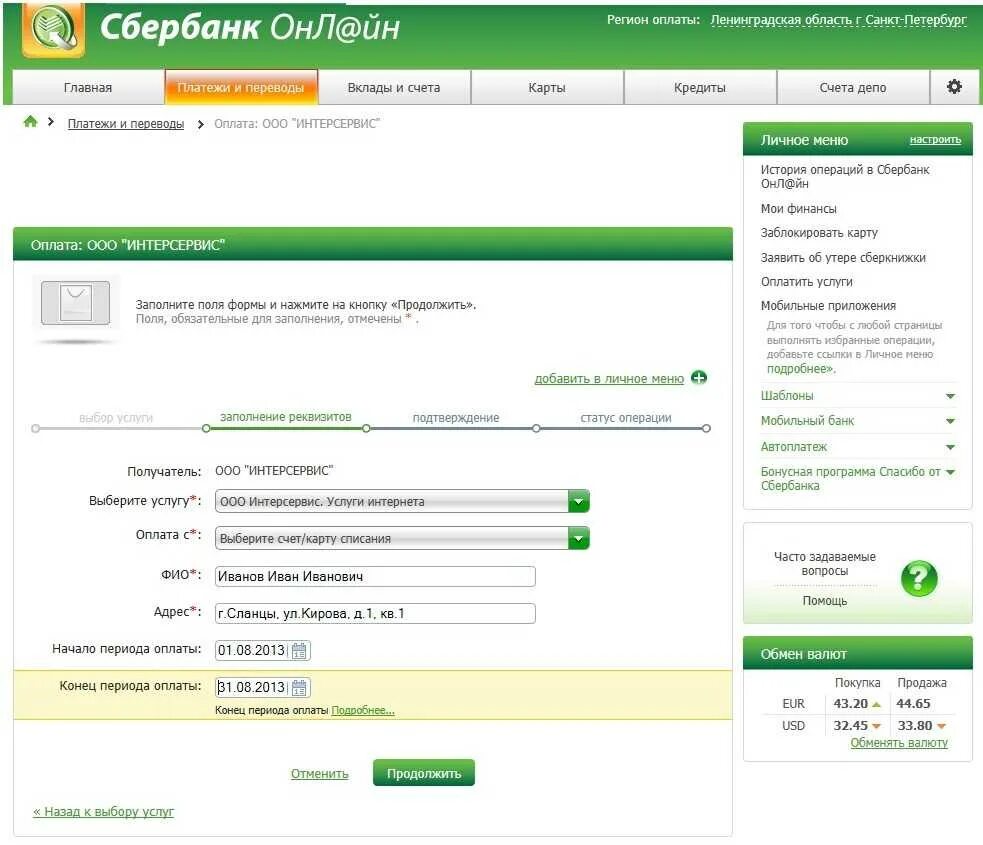Click the подтверждение step marker
983x845 pixels.
(366, 429)
